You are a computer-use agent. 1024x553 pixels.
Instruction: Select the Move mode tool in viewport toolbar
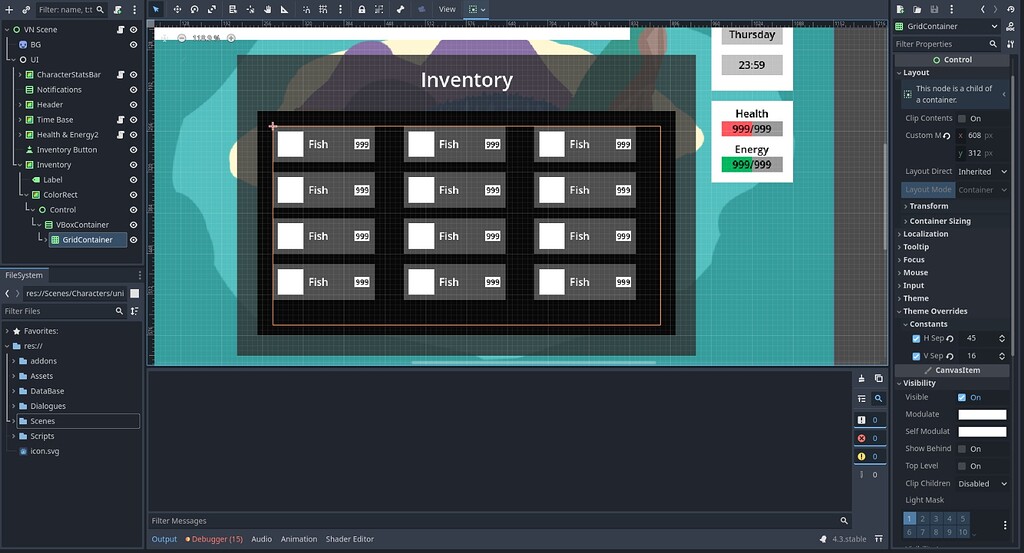pos(177,9)
